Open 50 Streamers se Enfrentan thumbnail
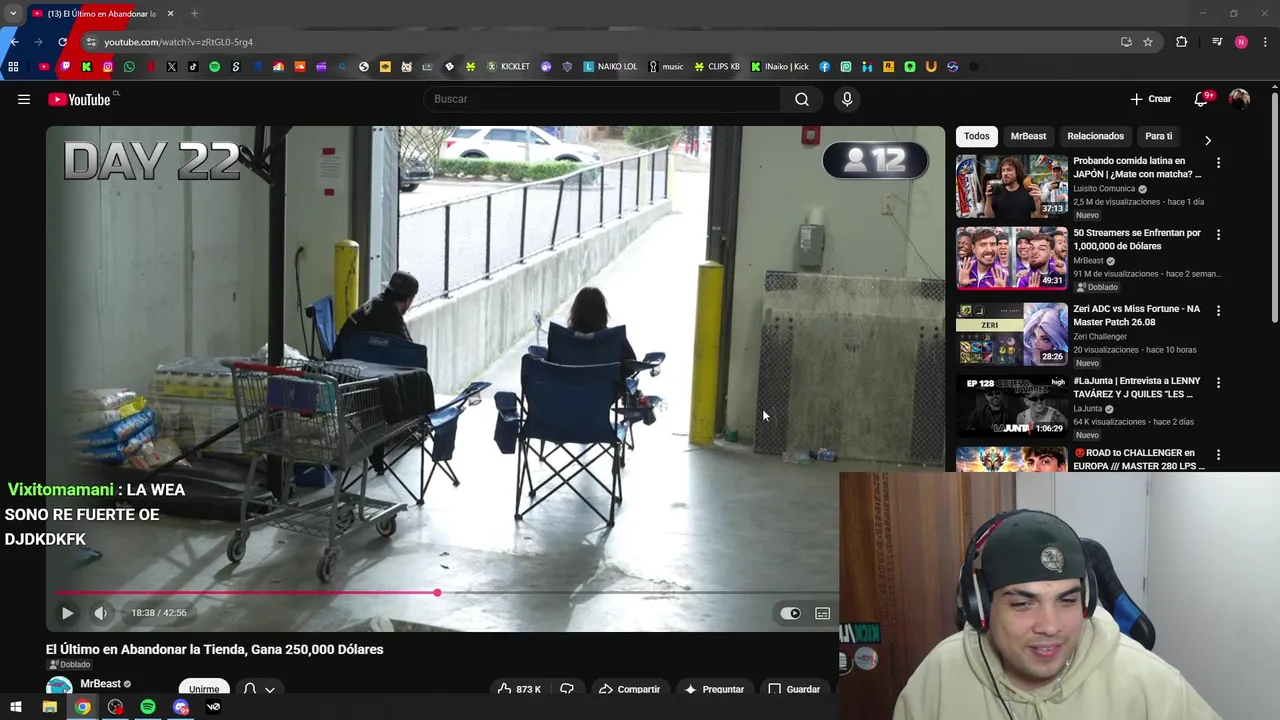The image size is (1280, 720). pyautogui.click(x=1011, y=258)
